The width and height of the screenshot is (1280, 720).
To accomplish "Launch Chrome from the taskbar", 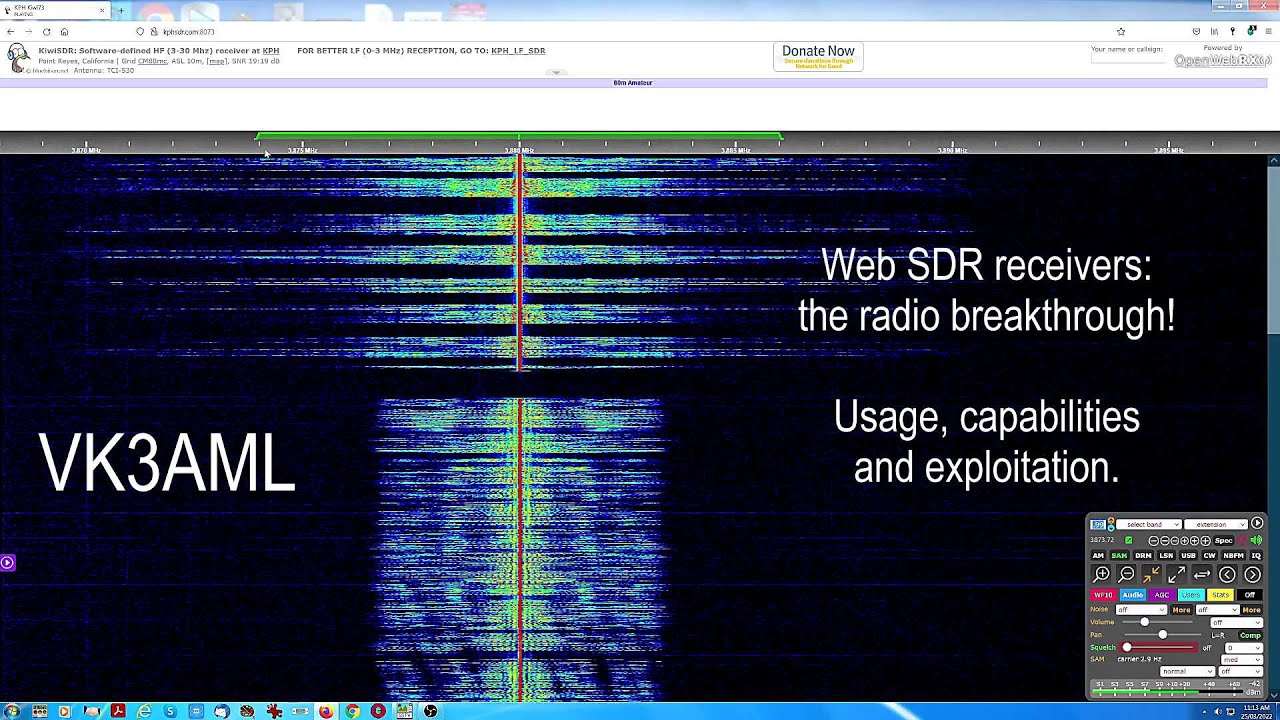I will click(x=352, y=711).
